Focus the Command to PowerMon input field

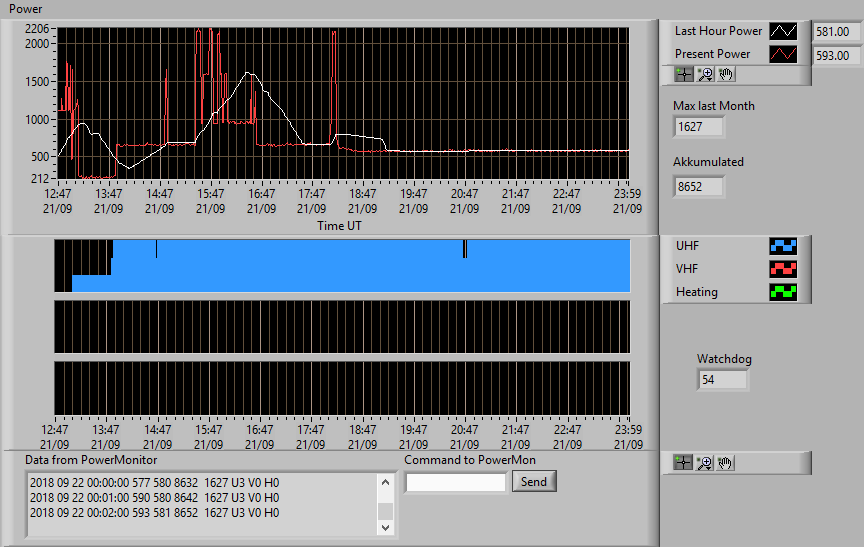tap(456, 483)
